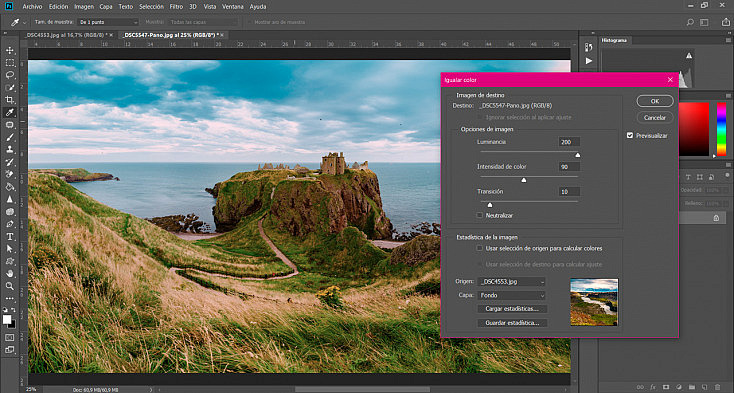Select the Brush tool
The image size is (734, 393).
9,137
